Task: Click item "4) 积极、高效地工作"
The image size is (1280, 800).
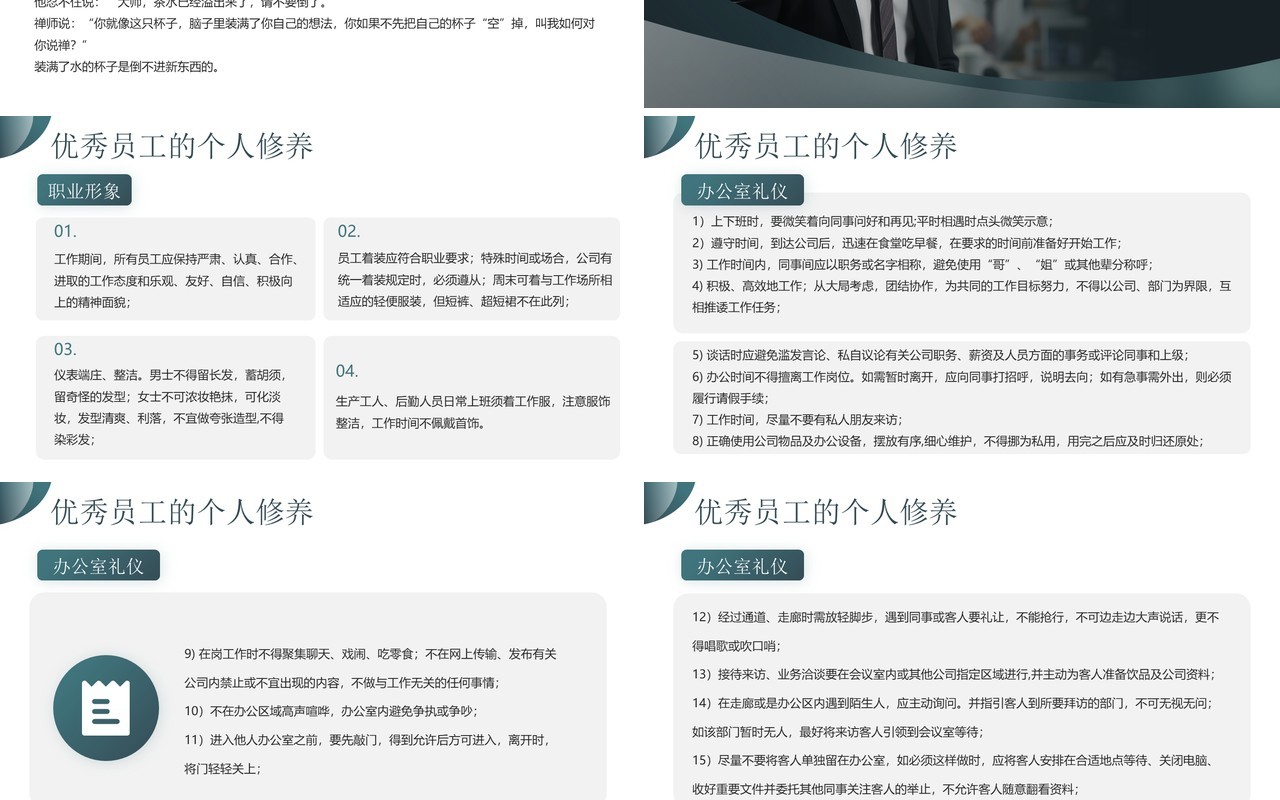Action: pyautogui.click(x=961, y=297)
